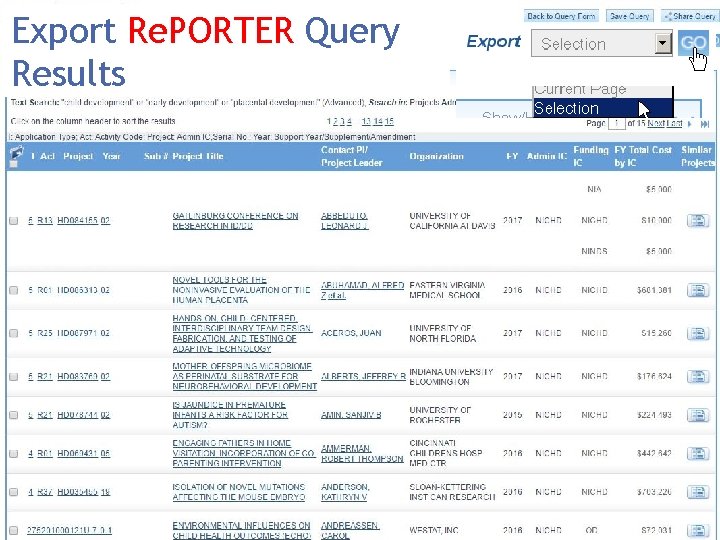
Task: Open Hands-On Child-Centered Interdisciplinary Team Design link
Action: pyautogui.click(x=242, y=333)
